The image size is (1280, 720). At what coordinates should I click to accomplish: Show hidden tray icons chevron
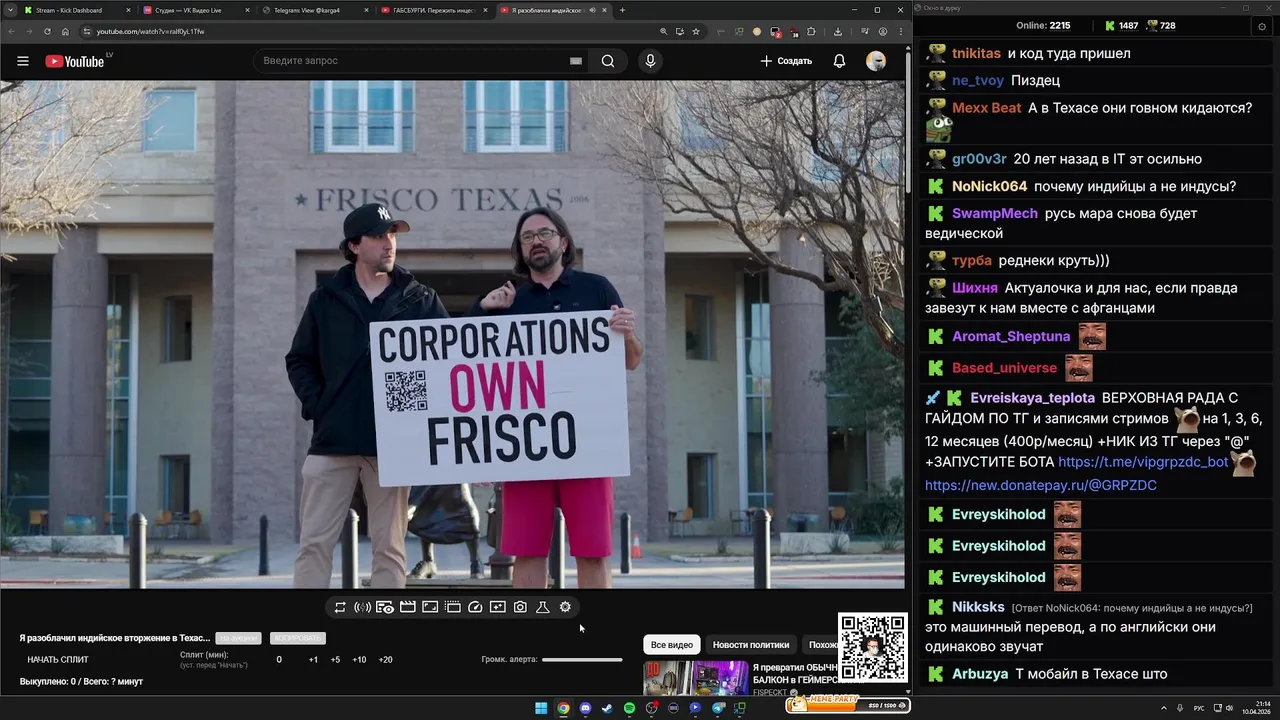click(1166, 707)
